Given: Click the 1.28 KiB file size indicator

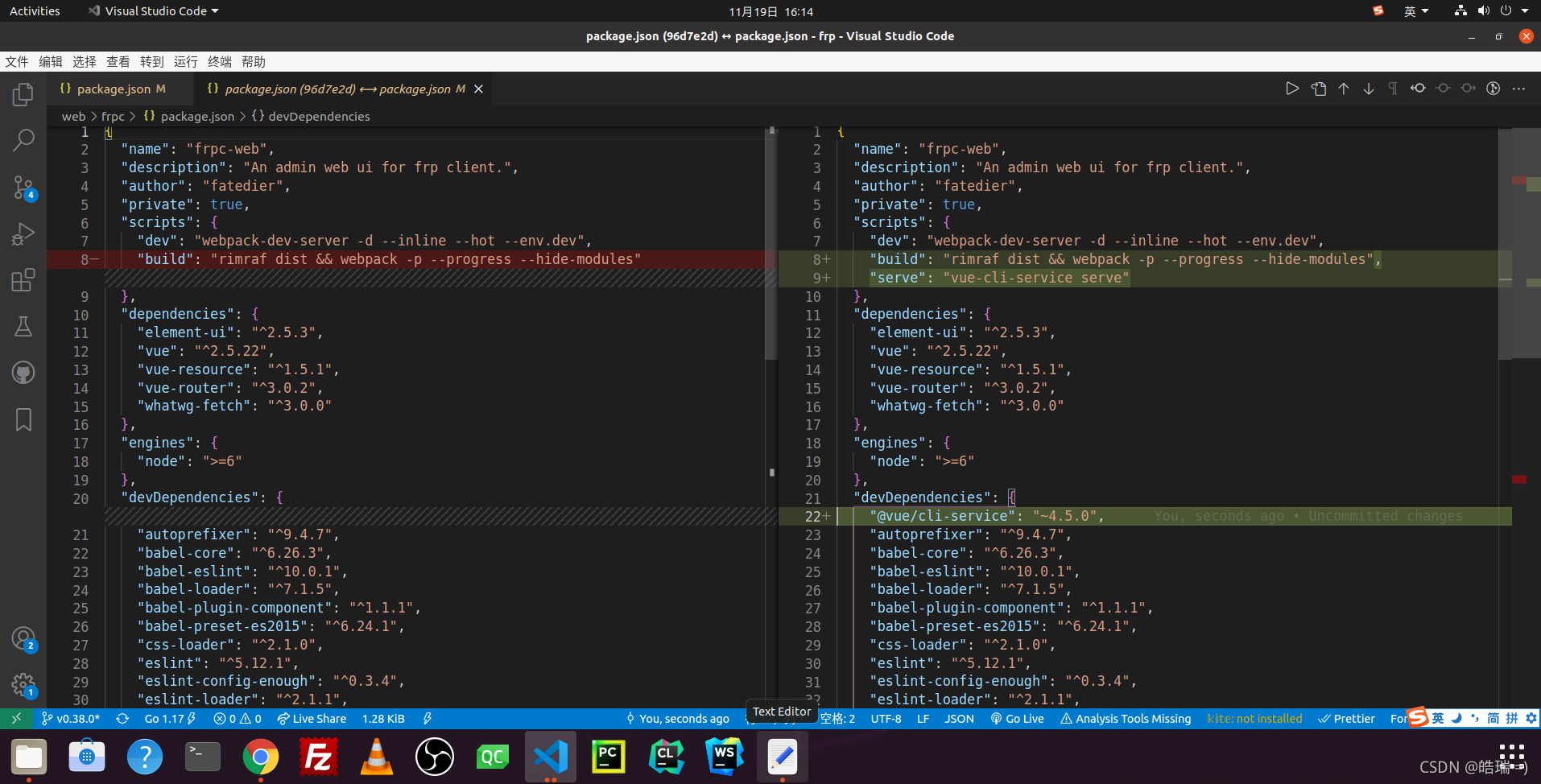Looking at the screenshot, I should pos(383,719).
